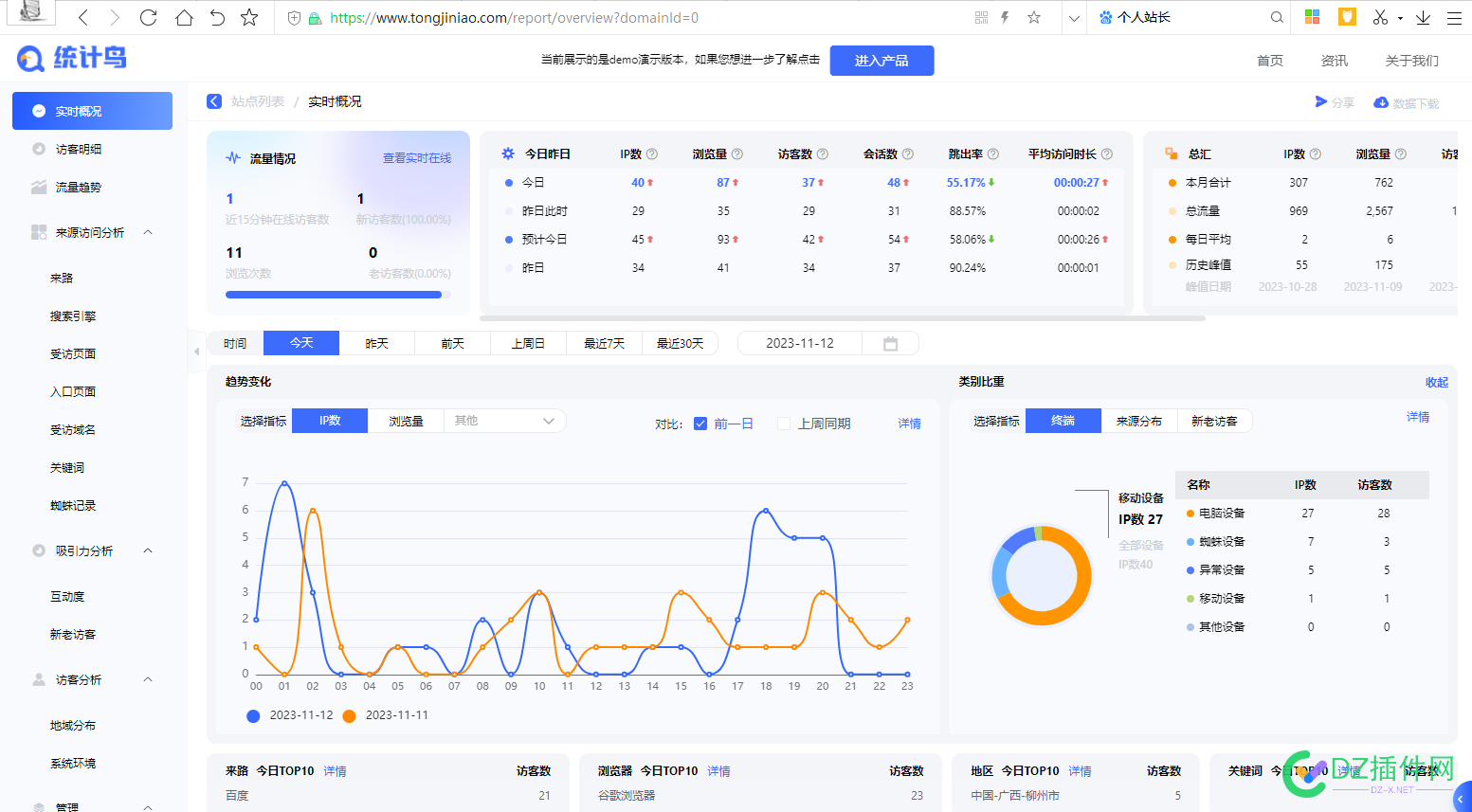Open the address bar dropdown arrow
Image resolution: width=1472 pixels, height=812 pixels.
coord(1073,17)
